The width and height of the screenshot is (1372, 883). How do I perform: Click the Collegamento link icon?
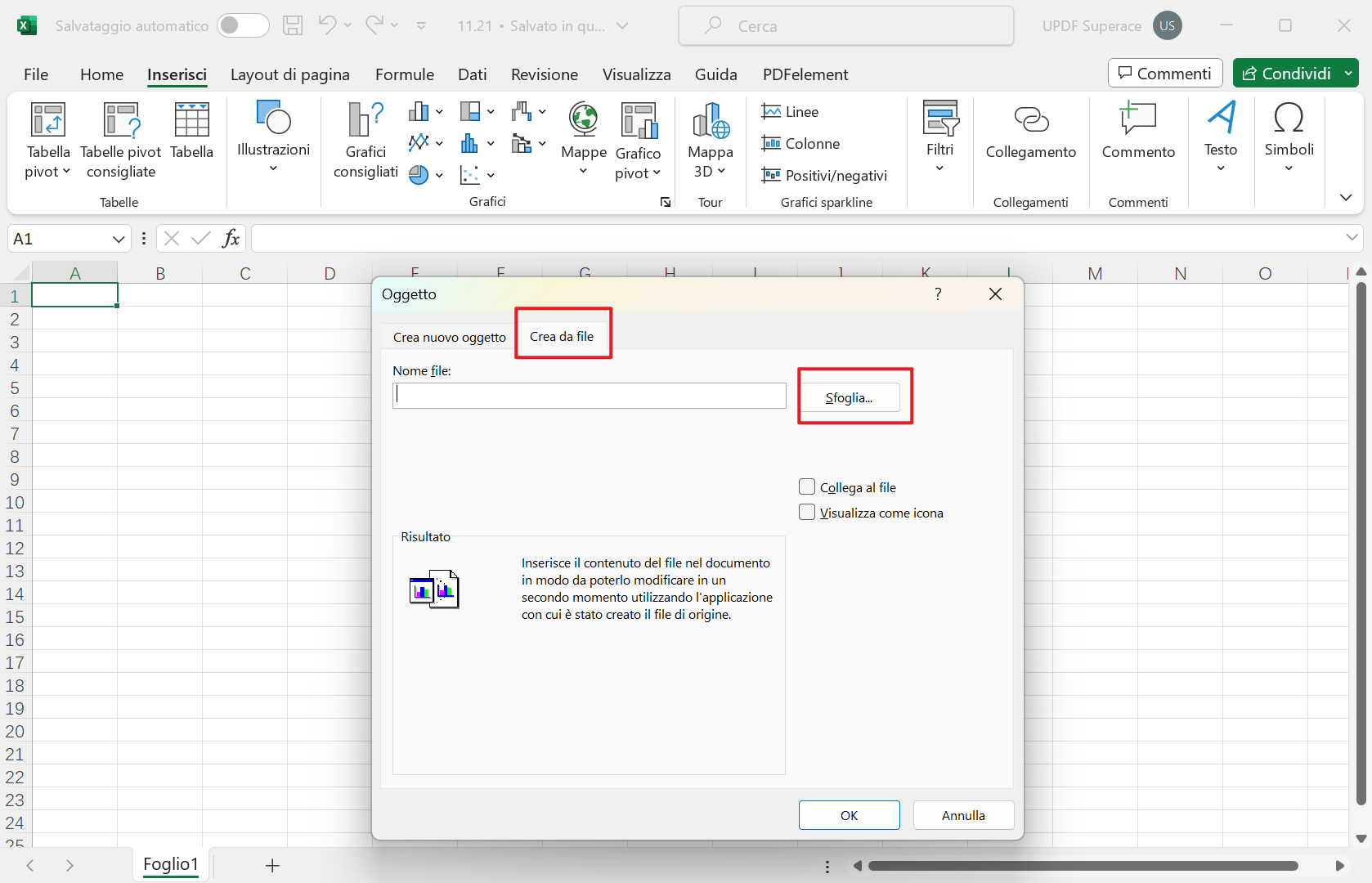tap(1031, 120)
